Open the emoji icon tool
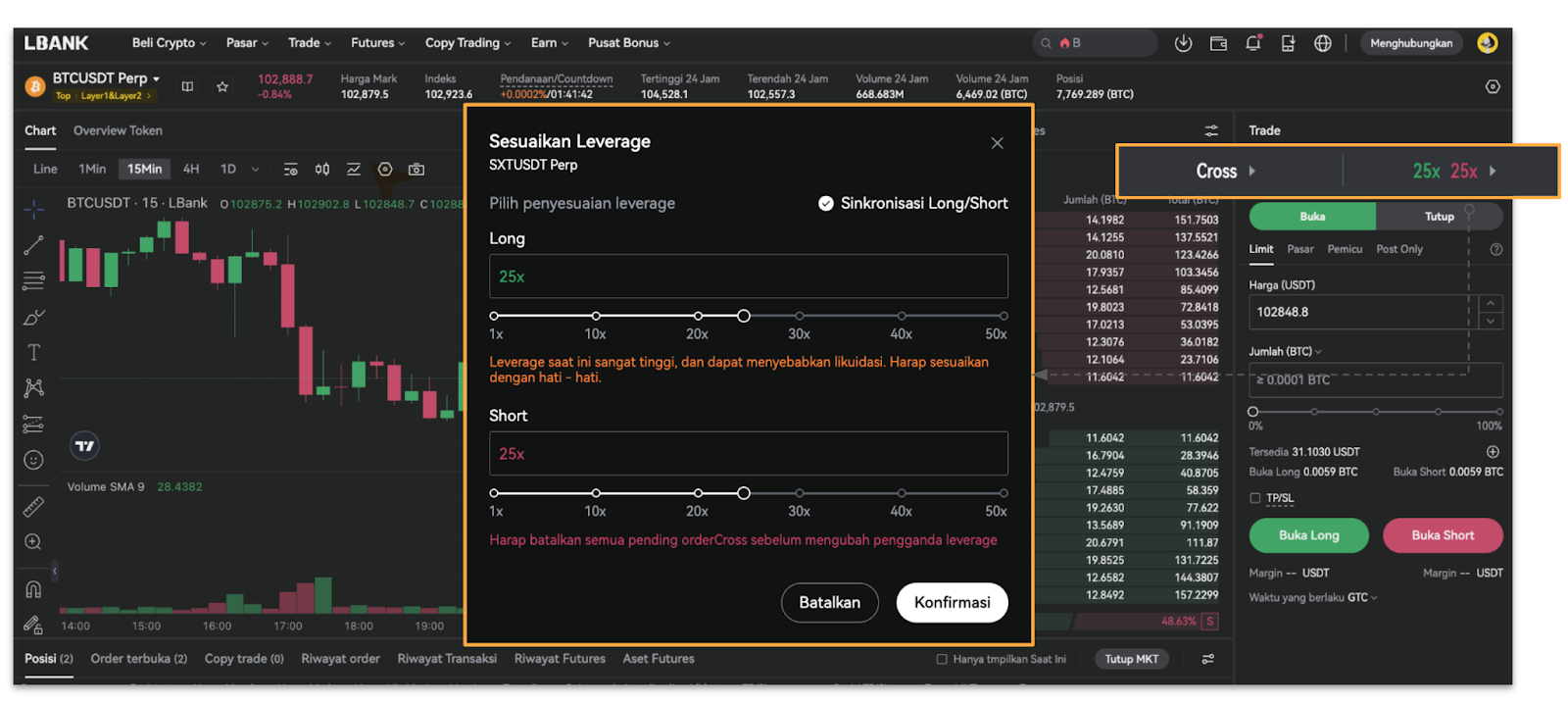Screen dimensions: 1568x704 33,460
